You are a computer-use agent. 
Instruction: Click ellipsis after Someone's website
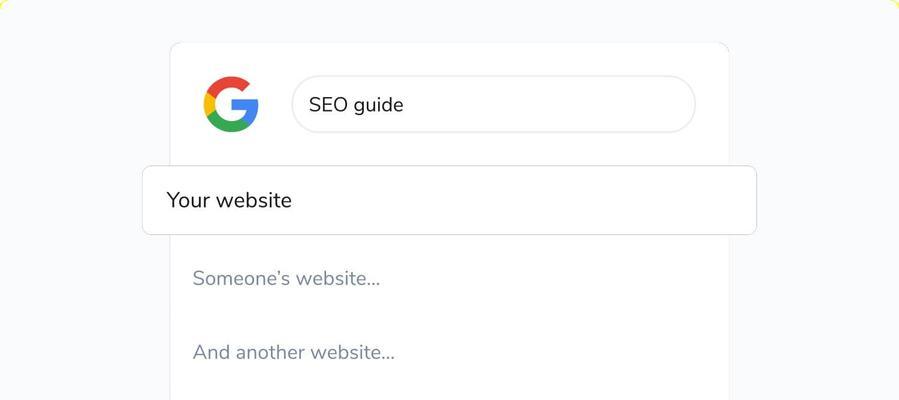(373, 280)
